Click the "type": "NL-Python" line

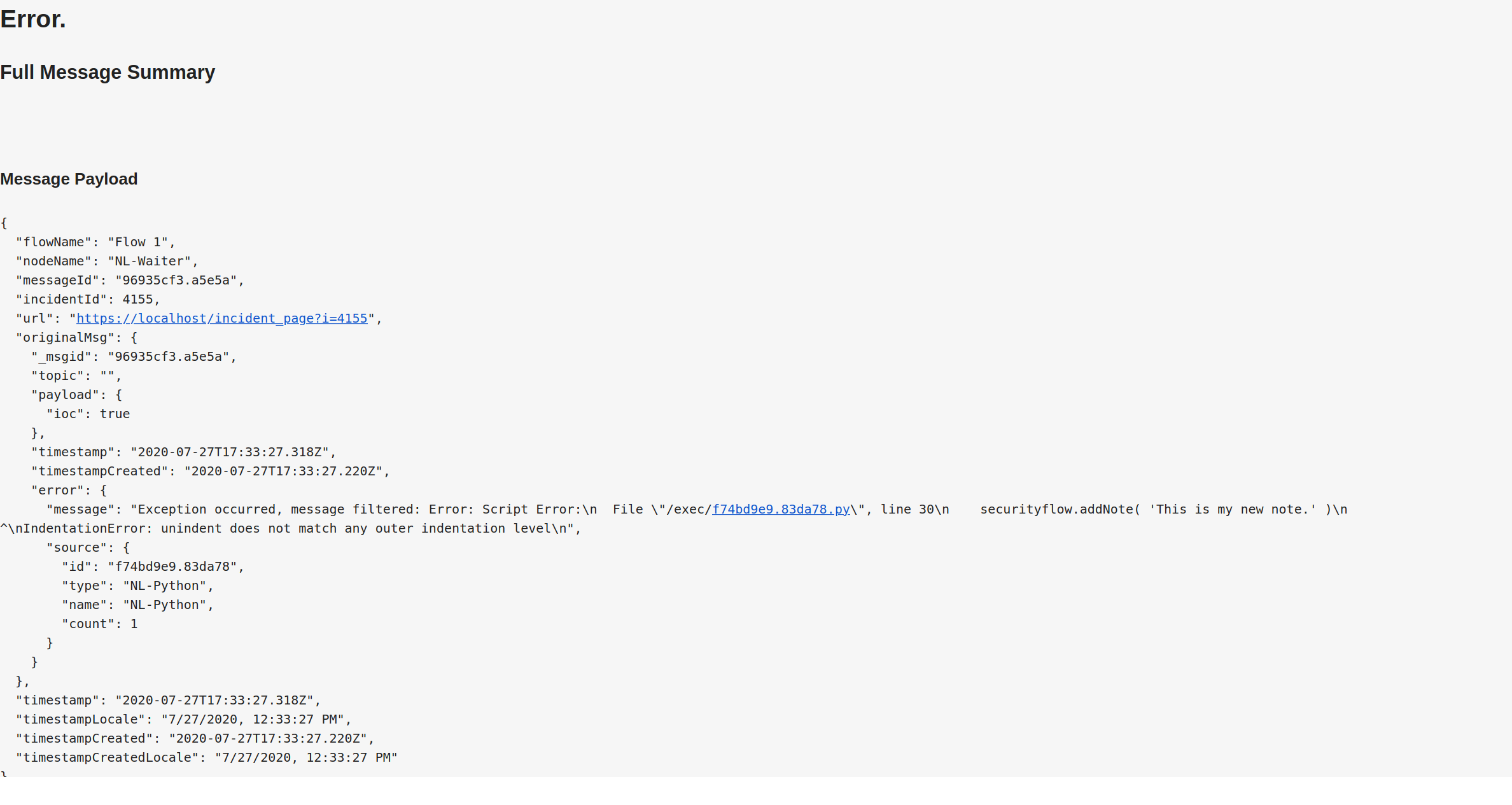tap(137, 585)
